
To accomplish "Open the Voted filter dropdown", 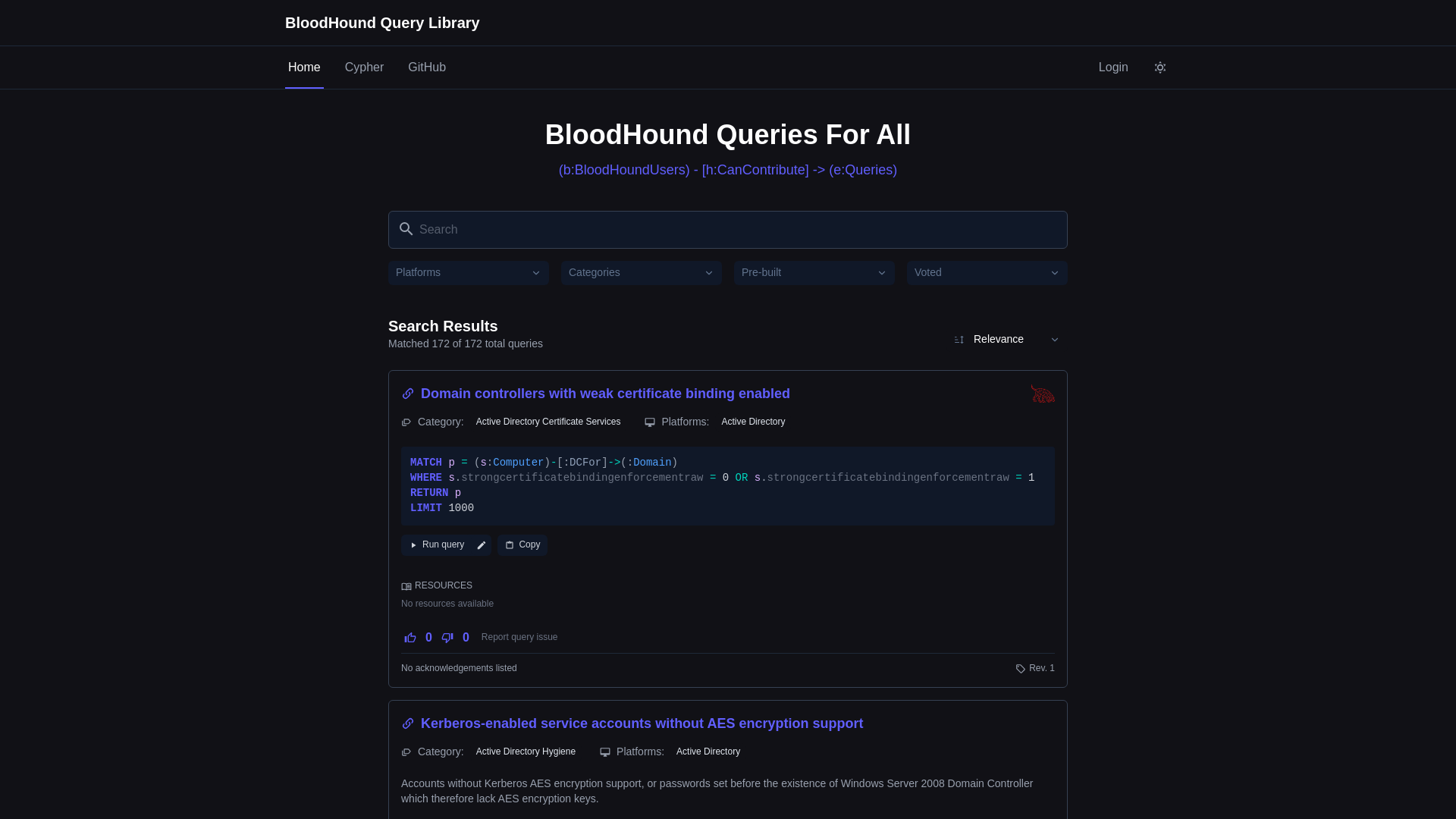I will pyautogui.click(x=987, y=273).
